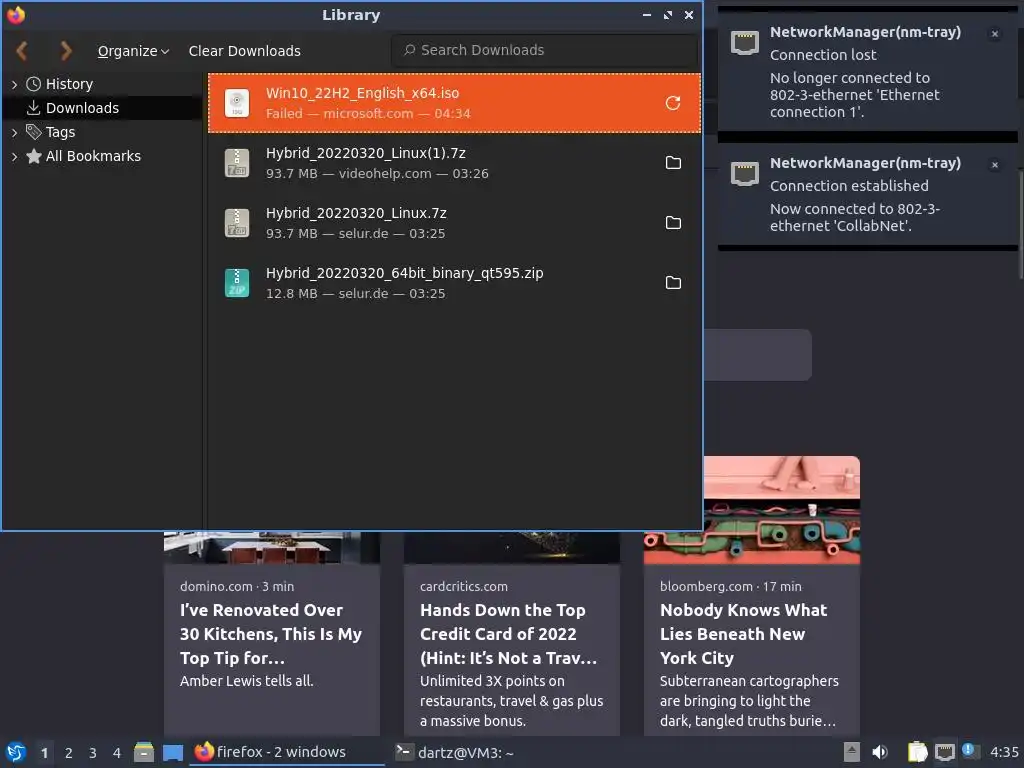Click "93.7 MB — selur.de — 03:25" details
The image size is (1024, 768).
coord(355,234)
